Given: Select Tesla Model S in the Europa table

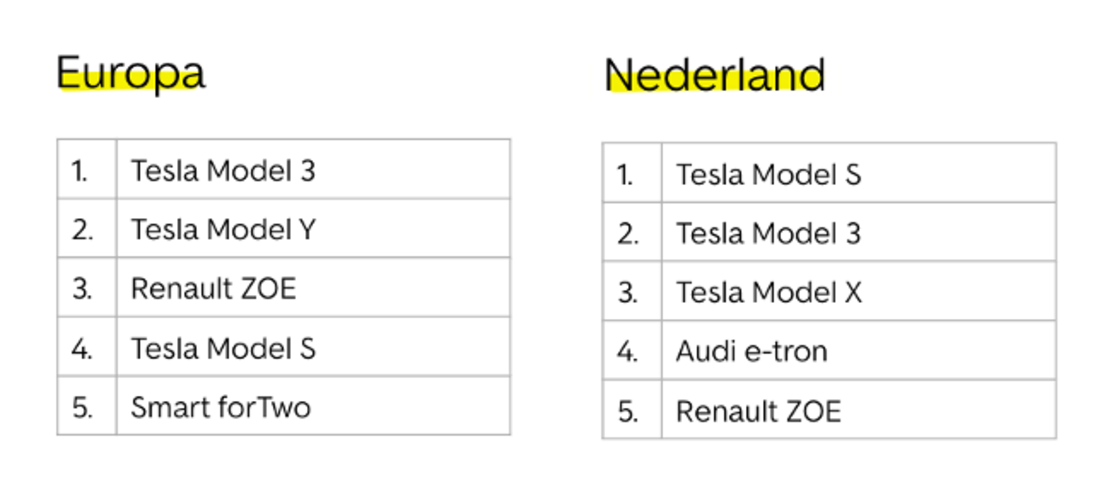Looking at the screenshot, I should [x=223, y=348].
